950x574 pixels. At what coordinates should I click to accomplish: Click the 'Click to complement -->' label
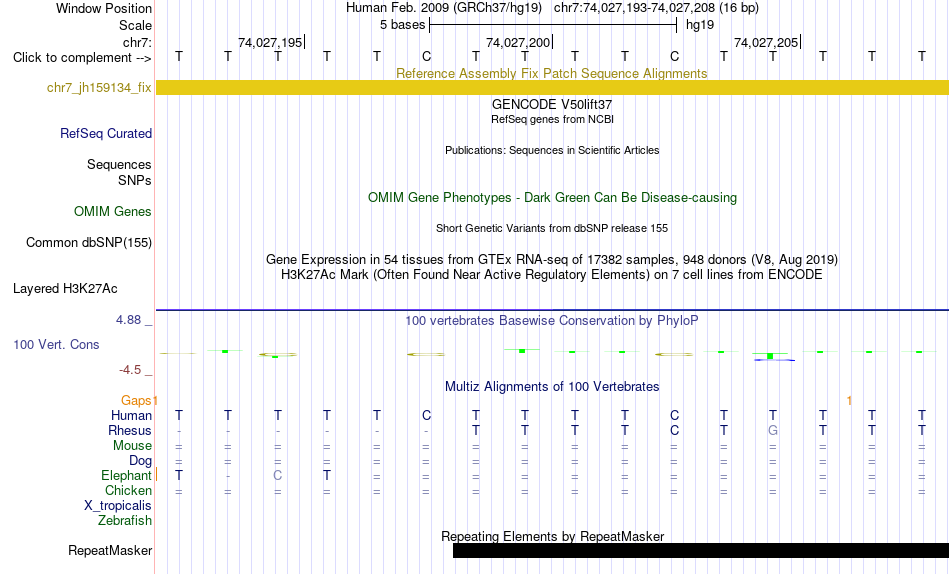point(82,58)
